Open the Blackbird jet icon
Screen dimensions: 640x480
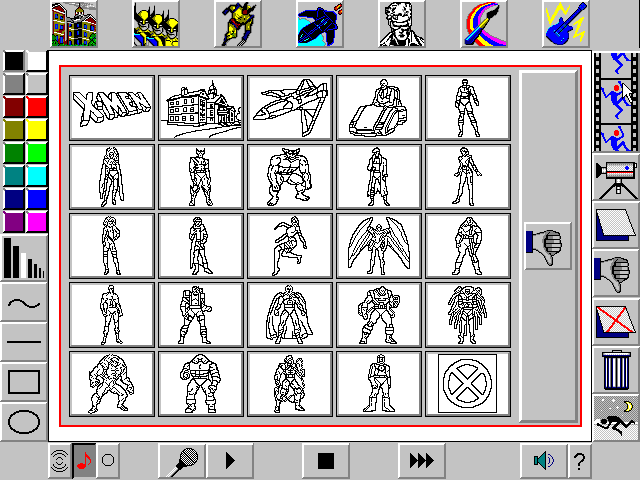click(320, 24)
